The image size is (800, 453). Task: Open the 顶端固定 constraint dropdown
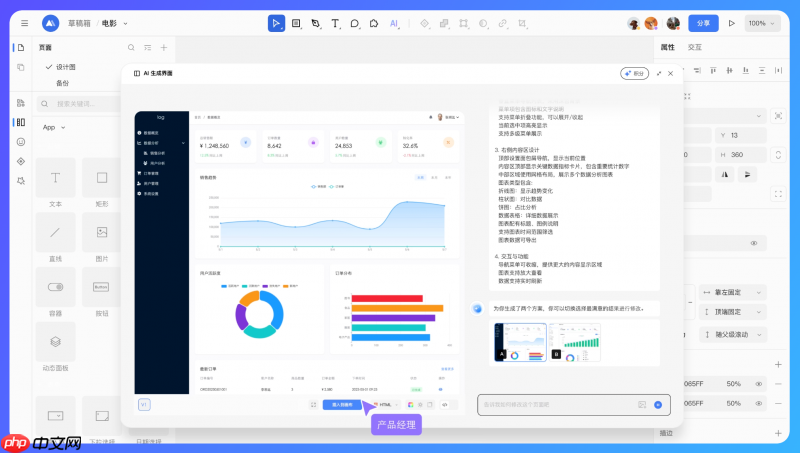(x=732, y=312)
